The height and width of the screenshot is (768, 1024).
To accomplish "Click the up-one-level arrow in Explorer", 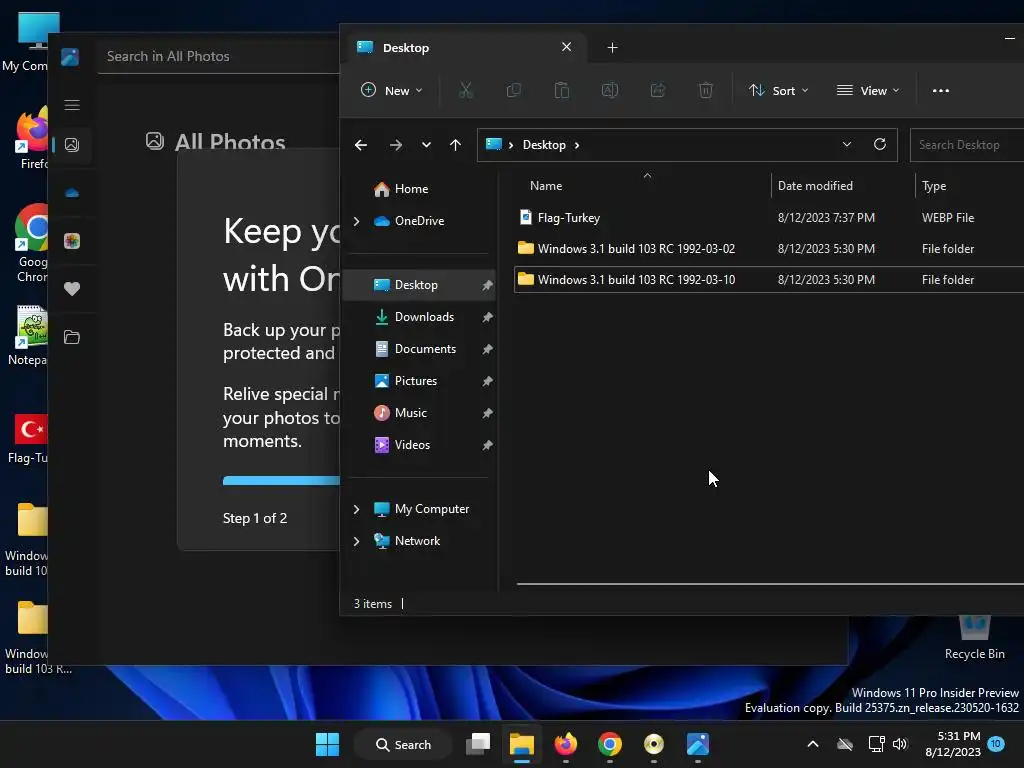I will click(455, 145).
